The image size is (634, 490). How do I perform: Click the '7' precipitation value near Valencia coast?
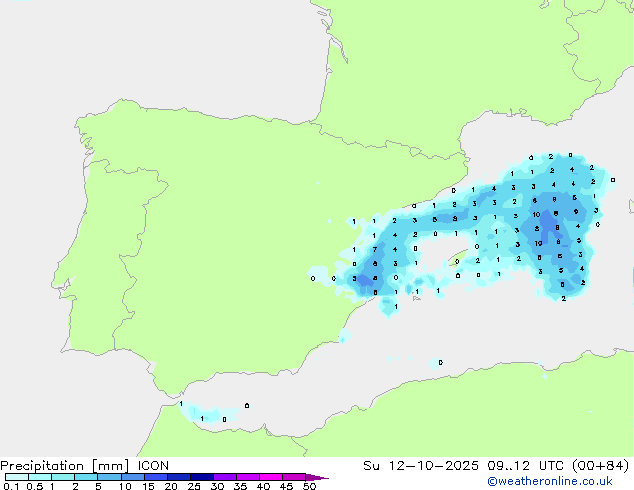click(x=375, y=249)
